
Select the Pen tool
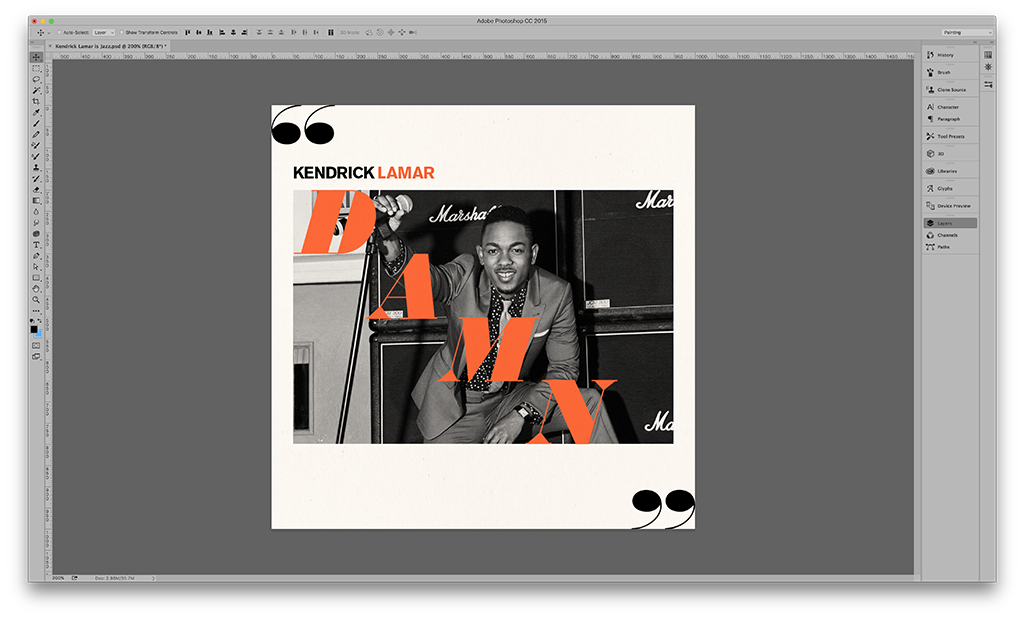[36, 255]
